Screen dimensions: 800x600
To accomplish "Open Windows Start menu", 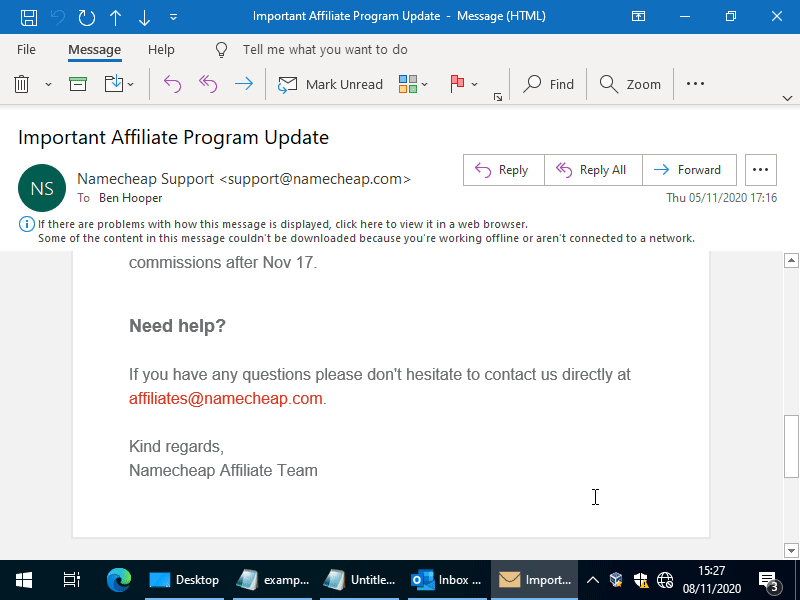I will click(24, 580).
